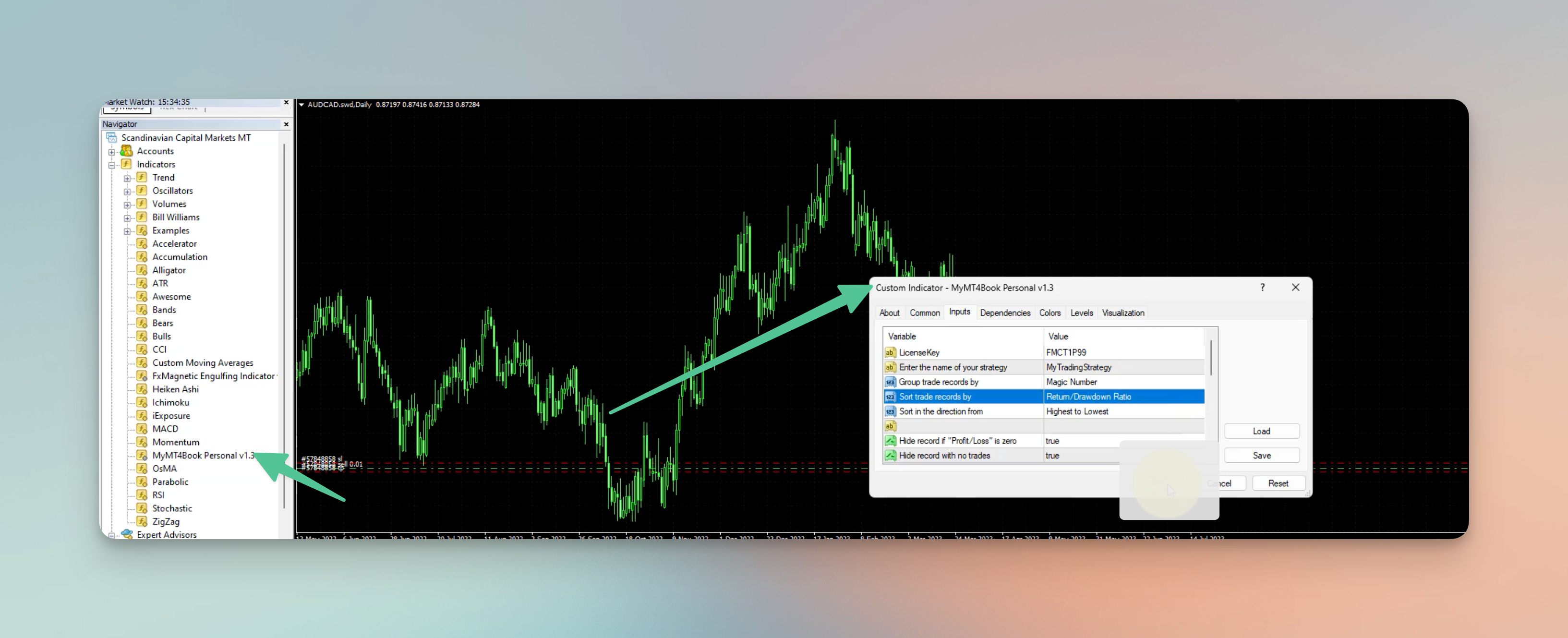Viewport: 1568px width, 638px height.
Task: Click the boolean icon beside Hide record if Profit/Loss is zero
Action: (x=890, y=441)
